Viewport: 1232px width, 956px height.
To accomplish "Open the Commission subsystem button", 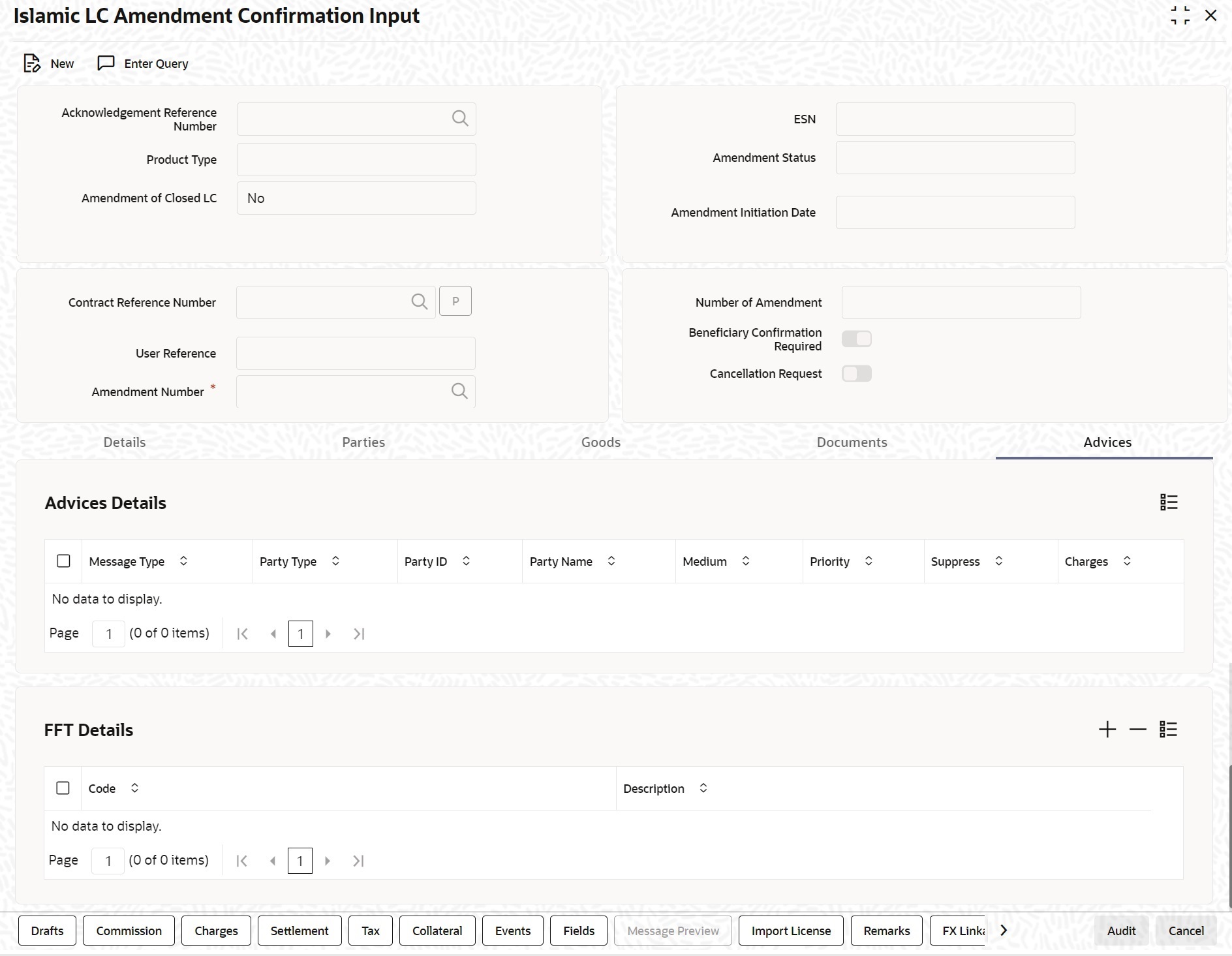I will 129,931.
